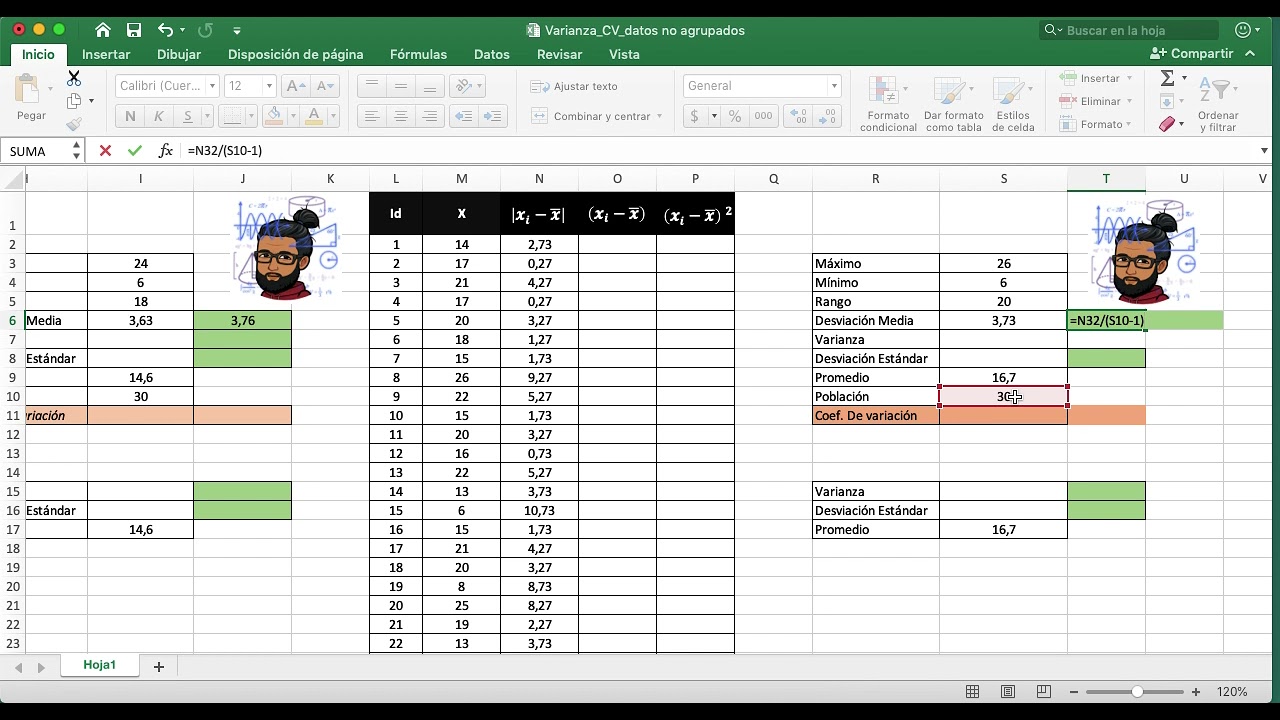Expand the Combinar y centrar dropdown arrow
1280x720 pixels.
click(660, 116)
